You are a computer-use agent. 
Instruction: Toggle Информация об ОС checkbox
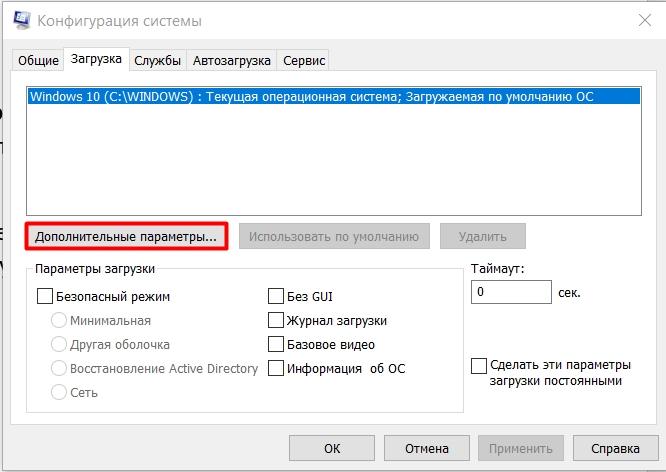click(276, 368)
